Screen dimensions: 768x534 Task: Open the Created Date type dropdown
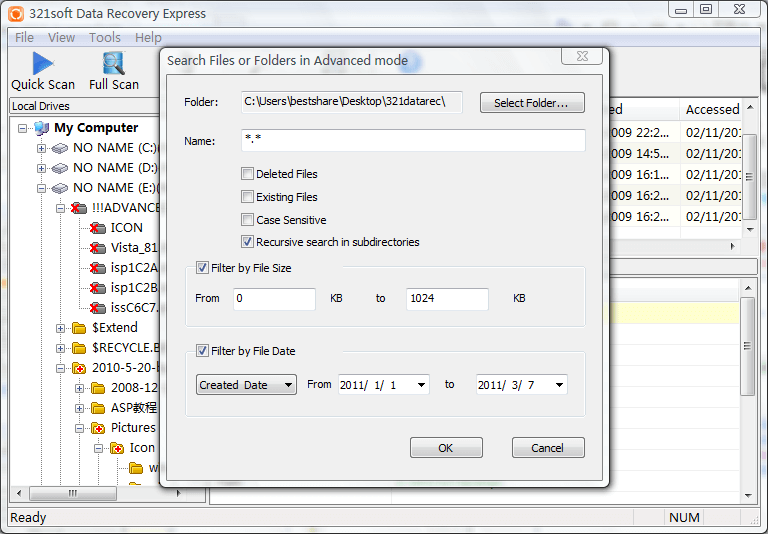click(x=246, y=385)
